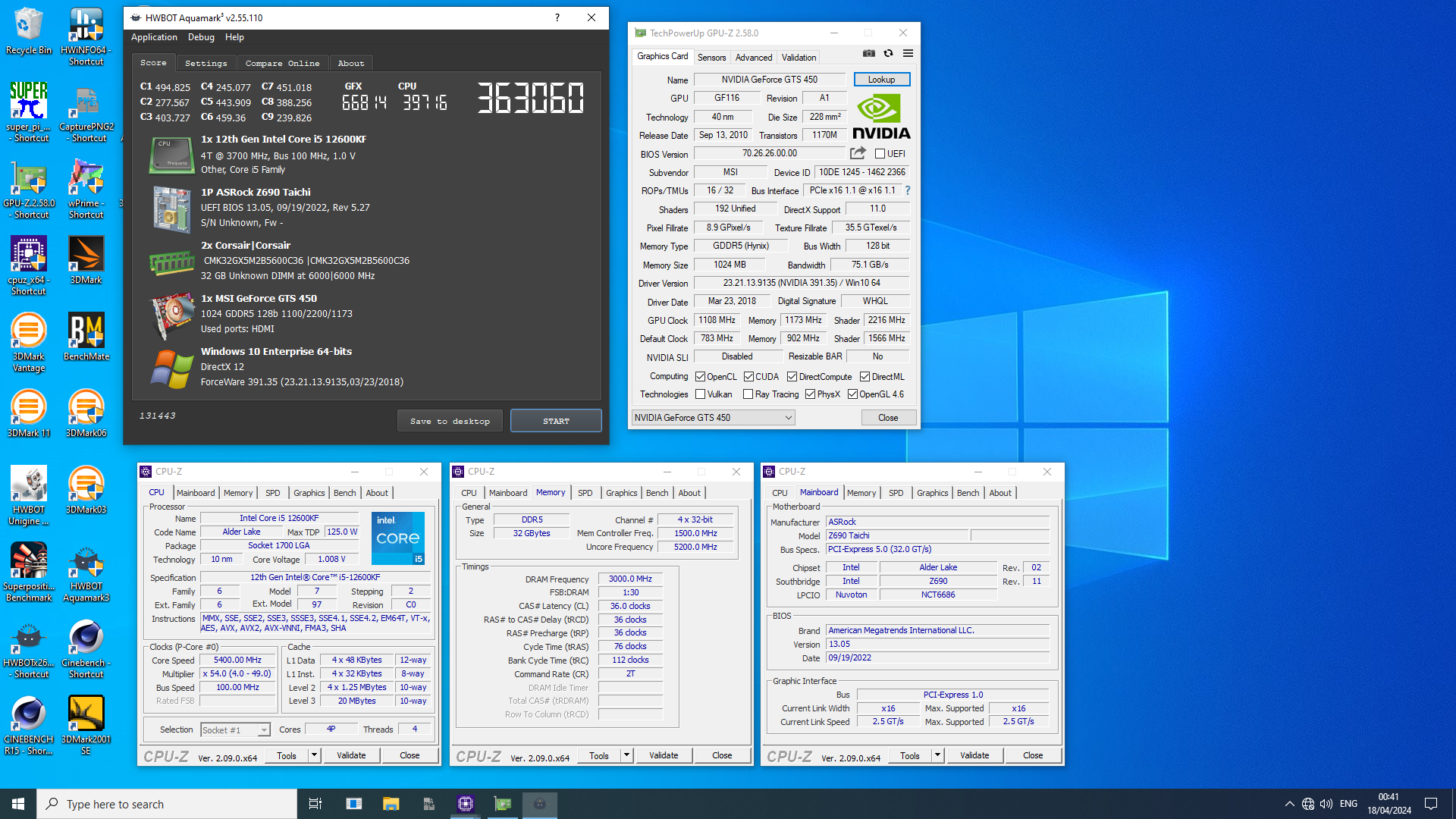Toggle Vulkan checkbox in GPU-Z

click(701, 394)
